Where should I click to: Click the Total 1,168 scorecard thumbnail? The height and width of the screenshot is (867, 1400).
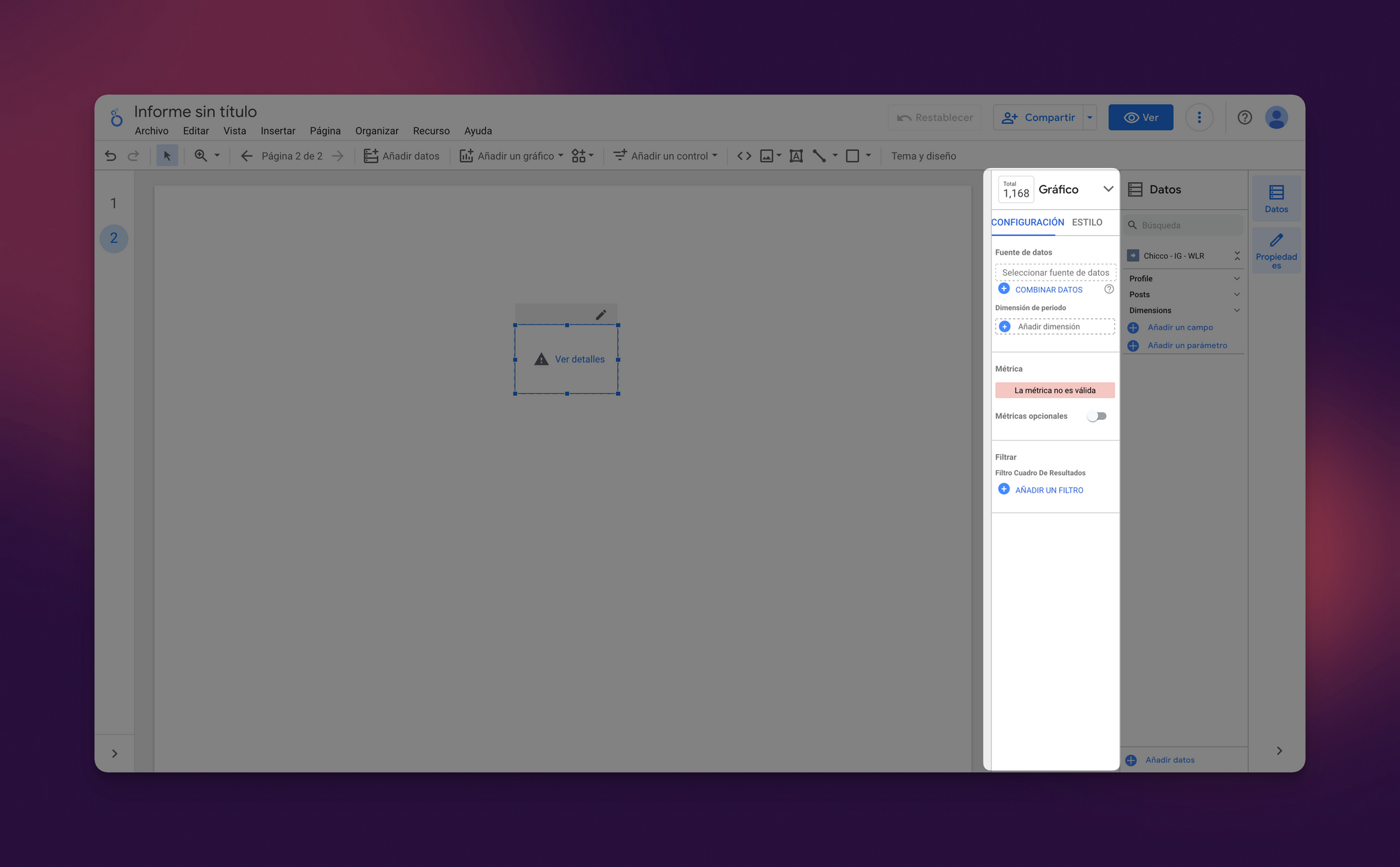coord(1016,190)
